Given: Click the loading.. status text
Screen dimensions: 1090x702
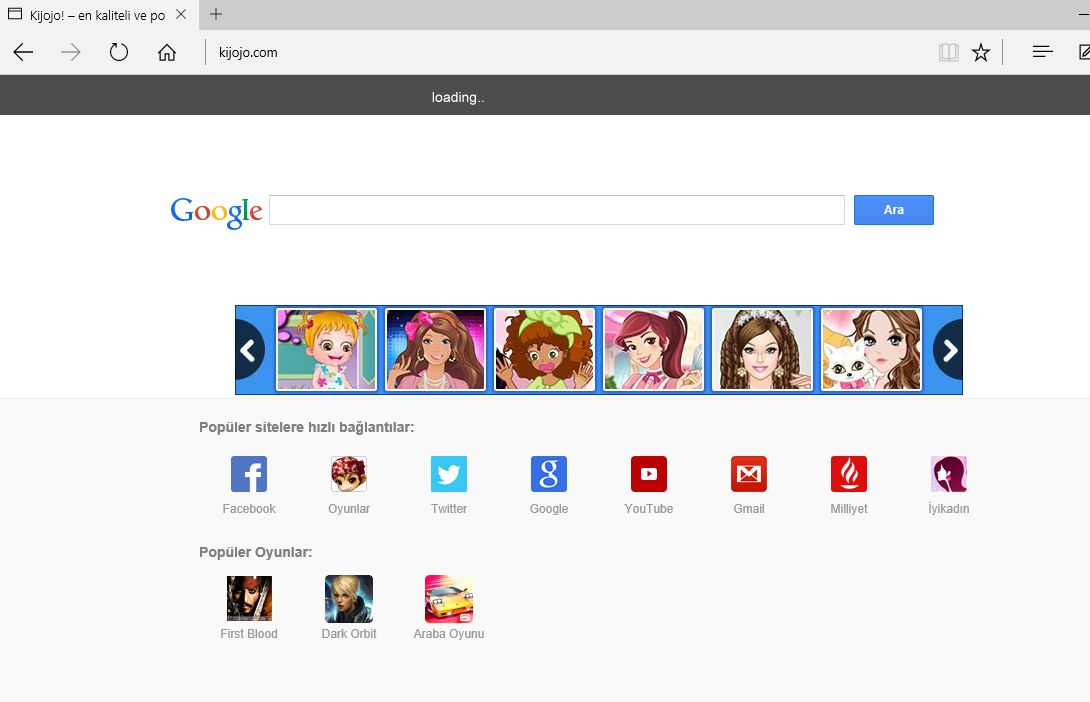Looking at the screenshot, I should (457, 97).
